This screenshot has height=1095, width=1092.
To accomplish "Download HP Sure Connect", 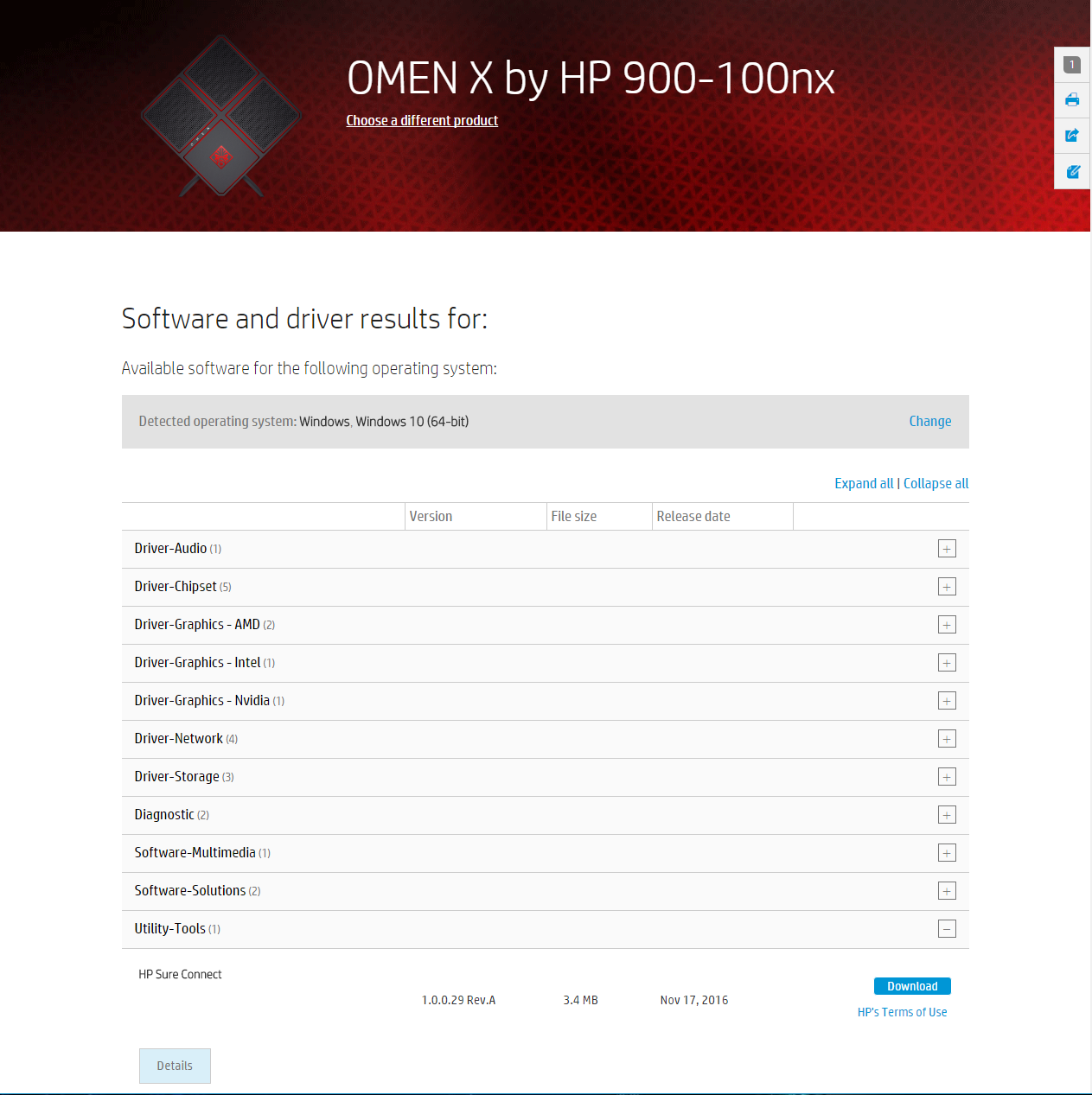I will click(912, 986).
